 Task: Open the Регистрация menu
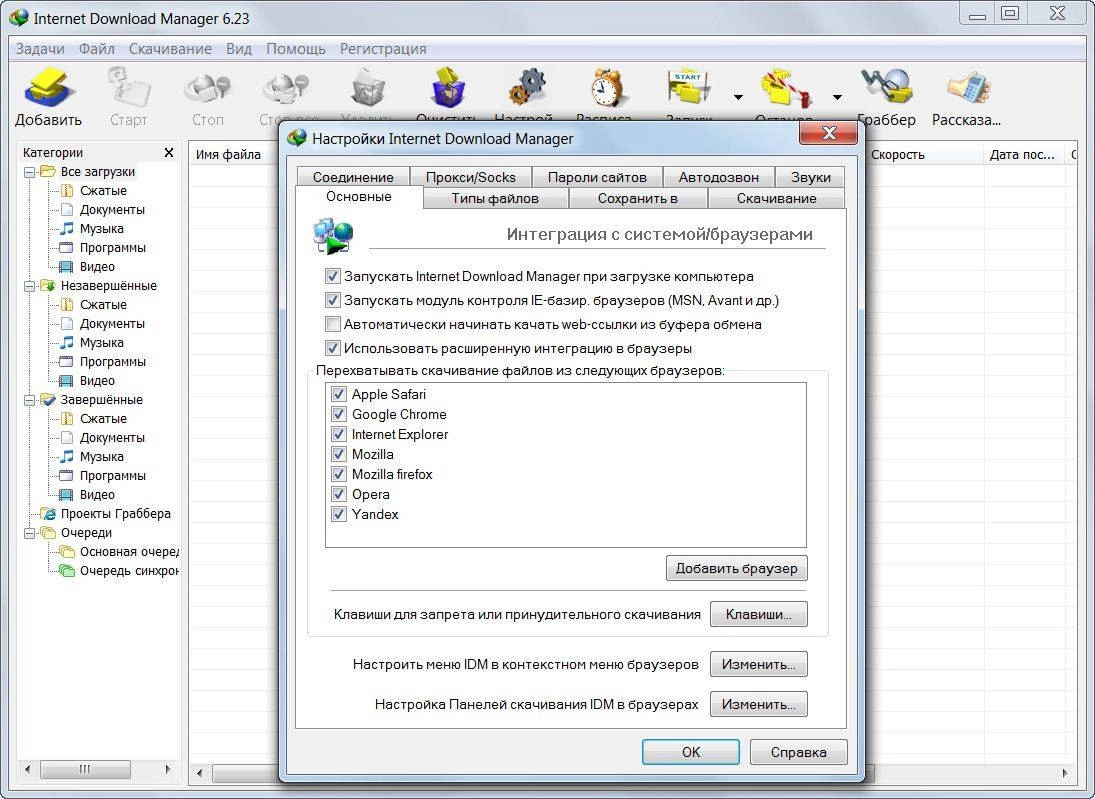click(x=383, y=49)
